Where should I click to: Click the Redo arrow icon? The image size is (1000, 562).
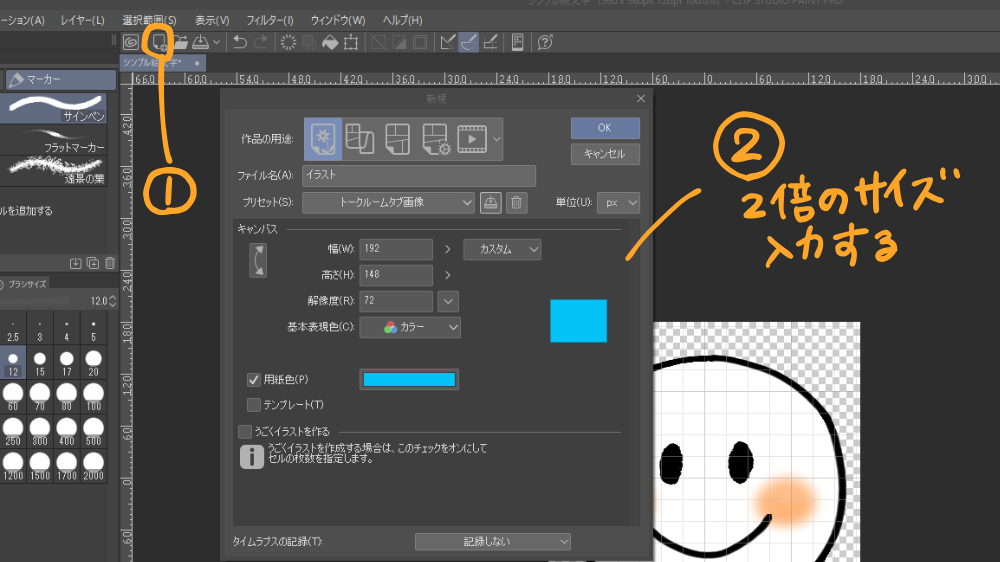tap(261, 42)
